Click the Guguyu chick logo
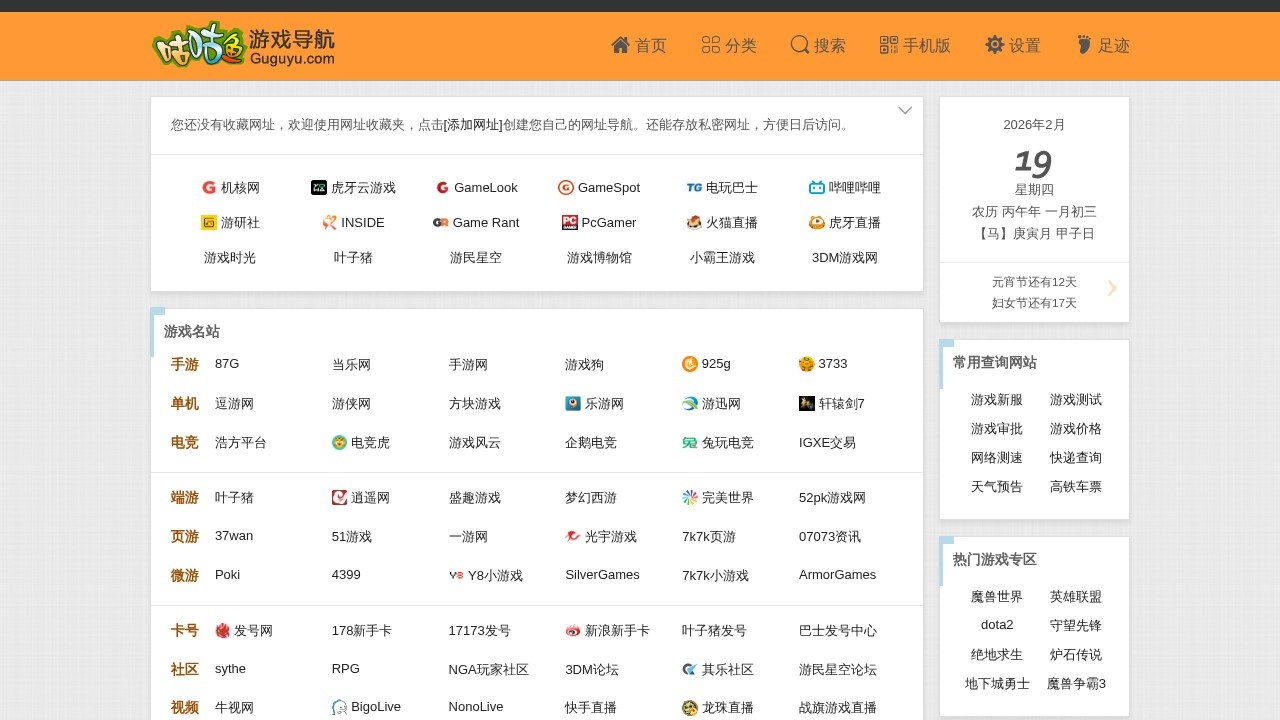 (x=196, y=43)
